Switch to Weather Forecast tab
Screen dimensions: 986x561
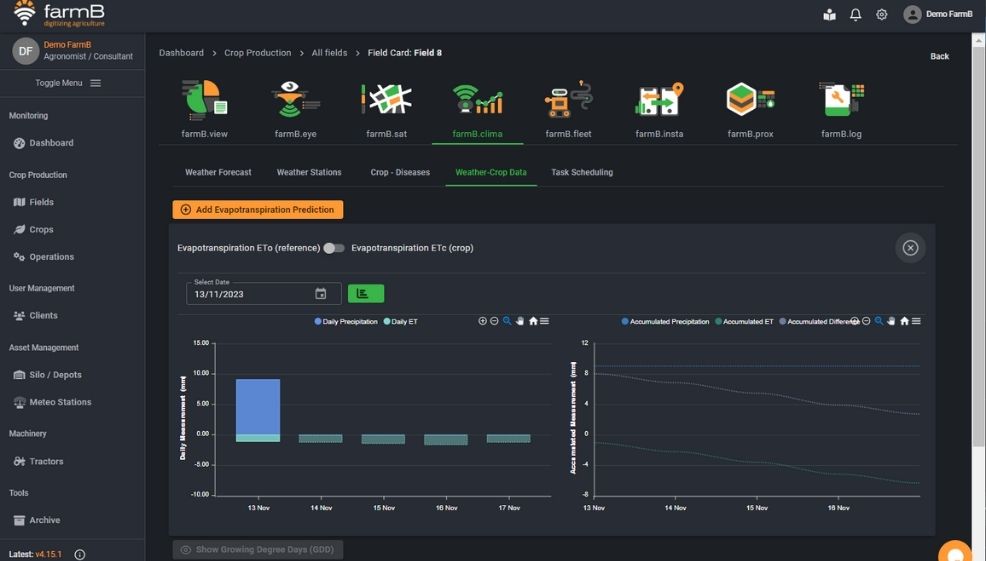point(218,172)
